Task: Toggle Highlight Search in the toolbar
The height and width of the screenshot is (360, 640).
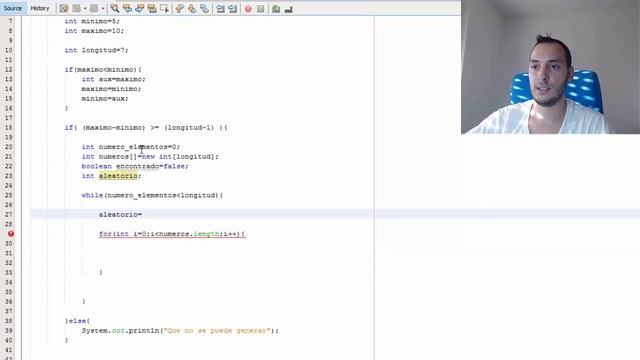Action: [x=152, y=9]
